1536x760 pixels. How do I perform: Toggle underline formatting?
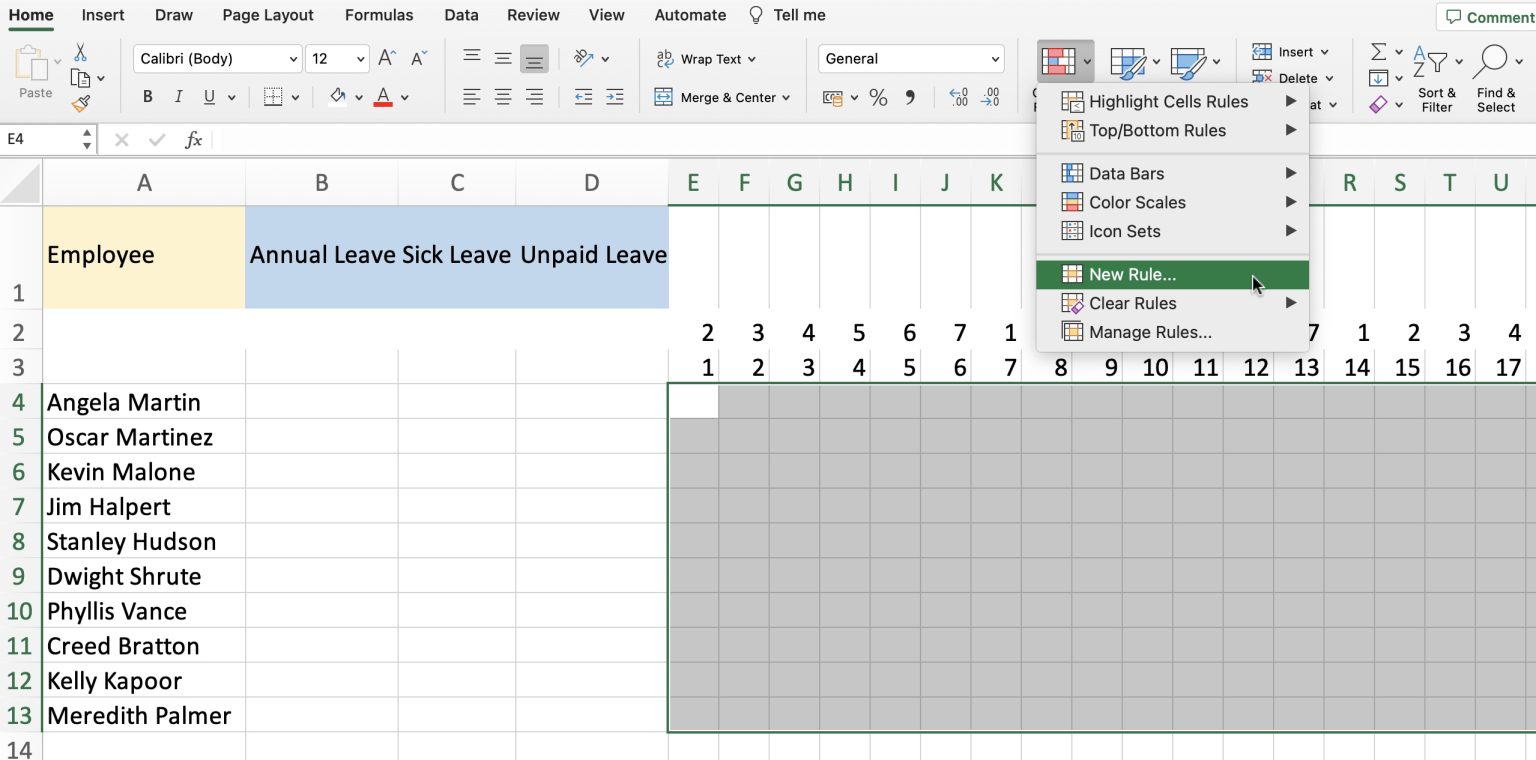pos(208,96)
